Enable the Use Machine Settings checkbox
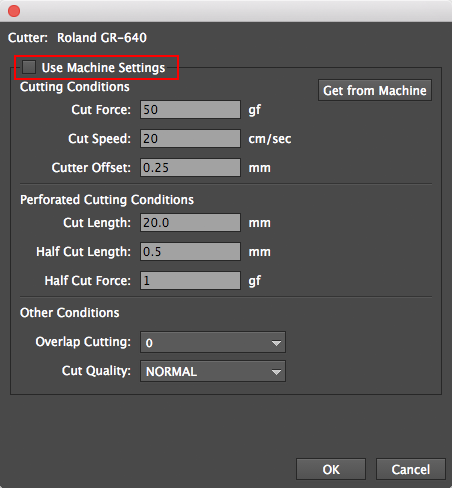 click(x=29, y=67)
